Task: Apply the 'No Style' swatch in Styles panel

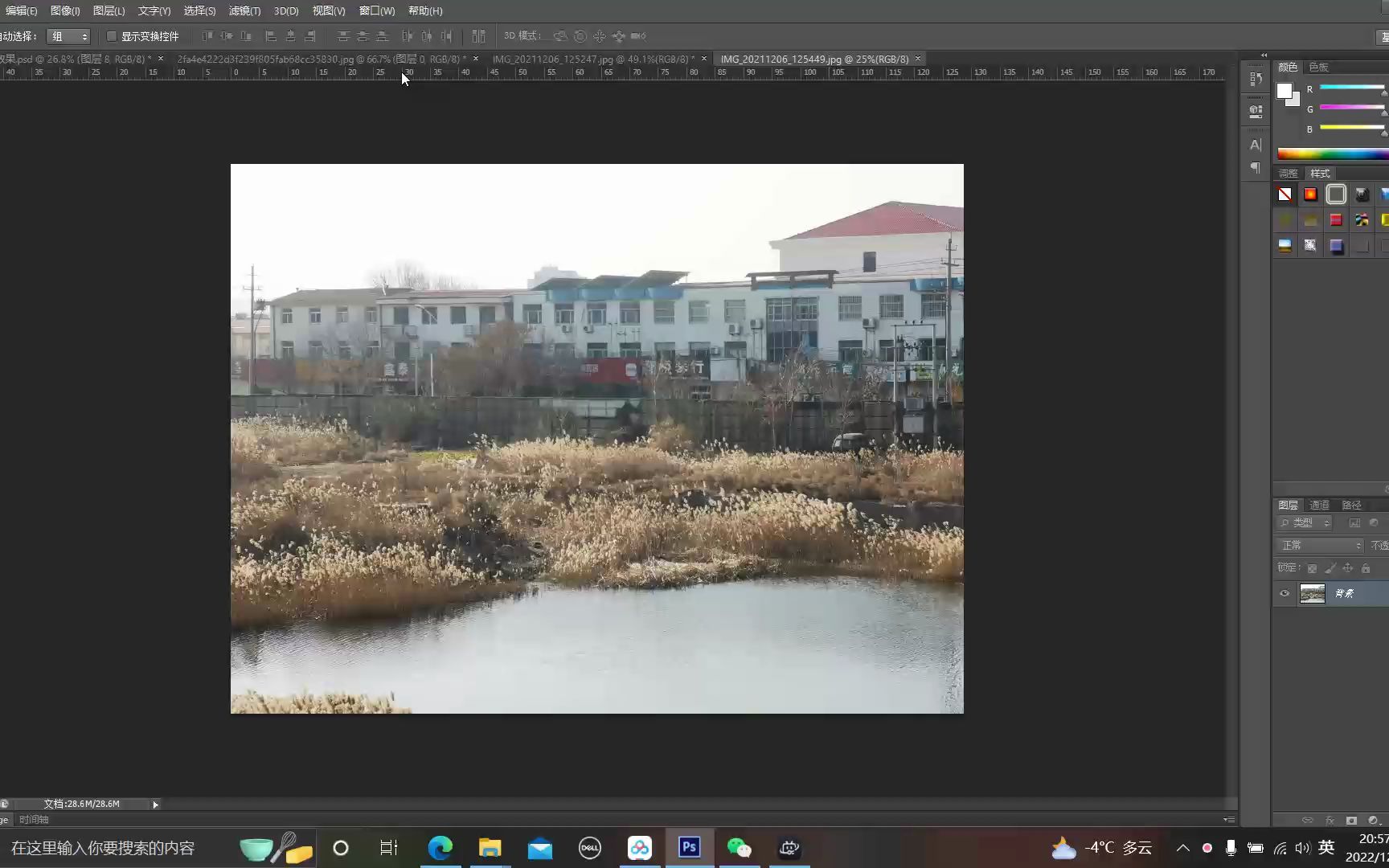Action: point(1285,194)
